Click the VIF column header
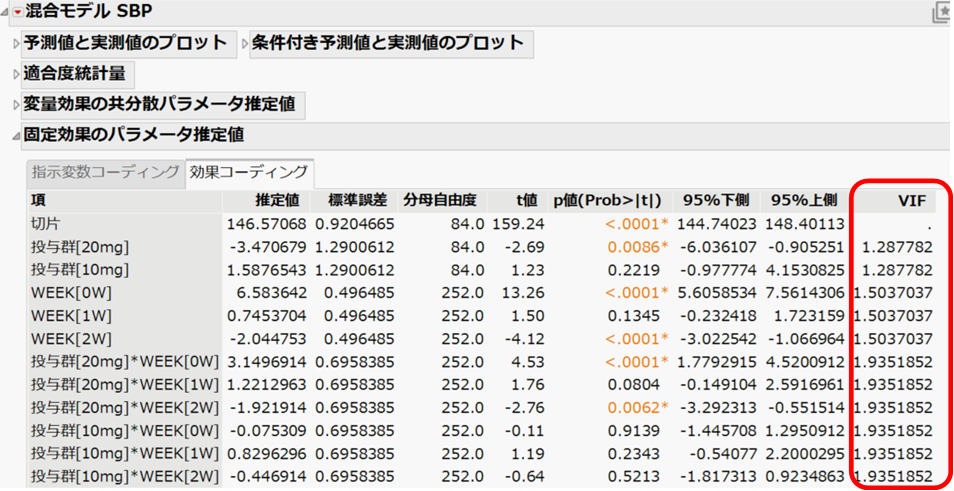954x491 pixels. pos(911,201)
